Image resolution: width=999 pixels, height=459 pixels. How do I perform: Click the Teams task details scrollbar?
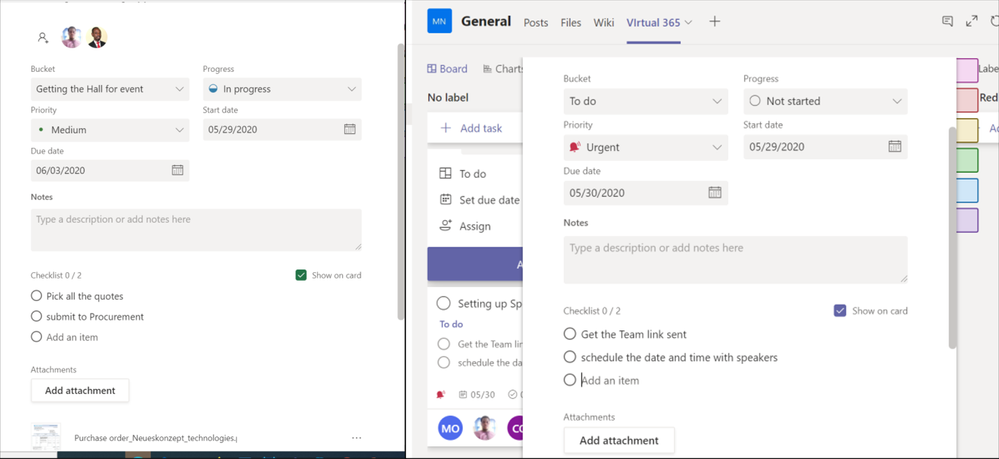click(952, 237)
